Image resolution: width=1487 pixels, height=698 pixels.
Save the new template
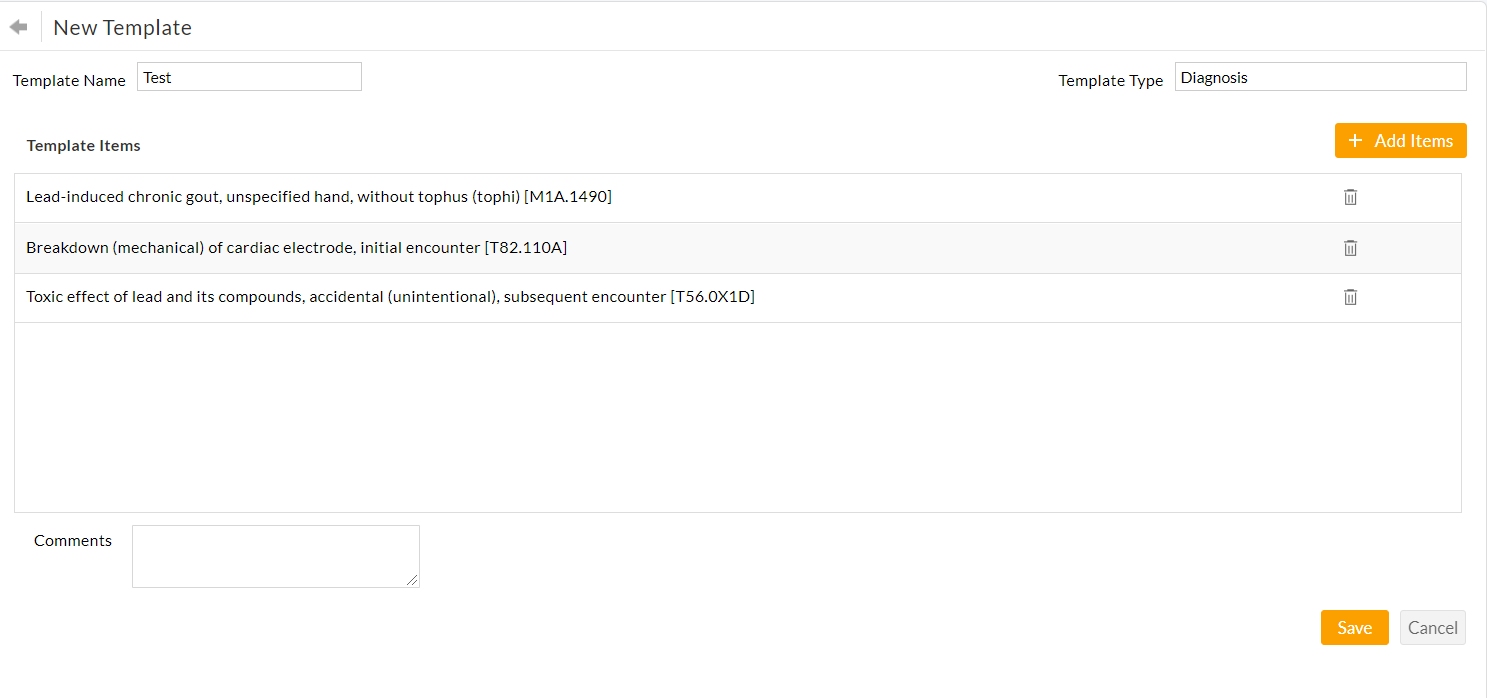pos(1354,628)
